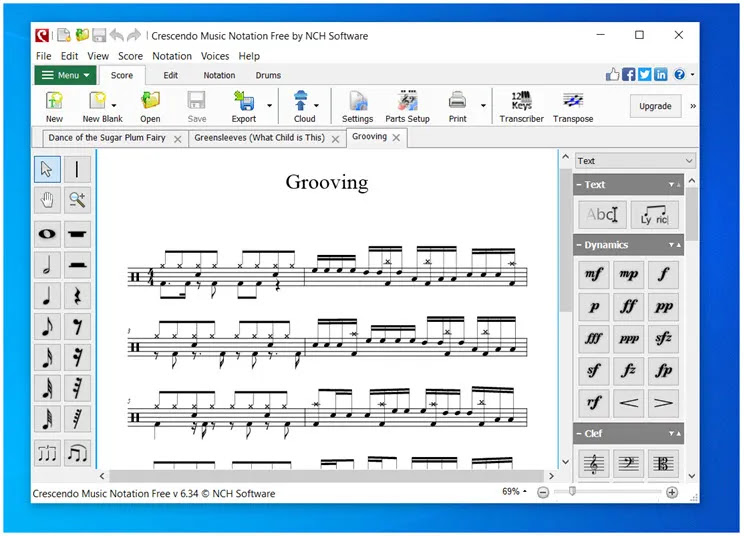Click the zoom in plus button
This screenshot has width=744, height=536.
point(672,493)
